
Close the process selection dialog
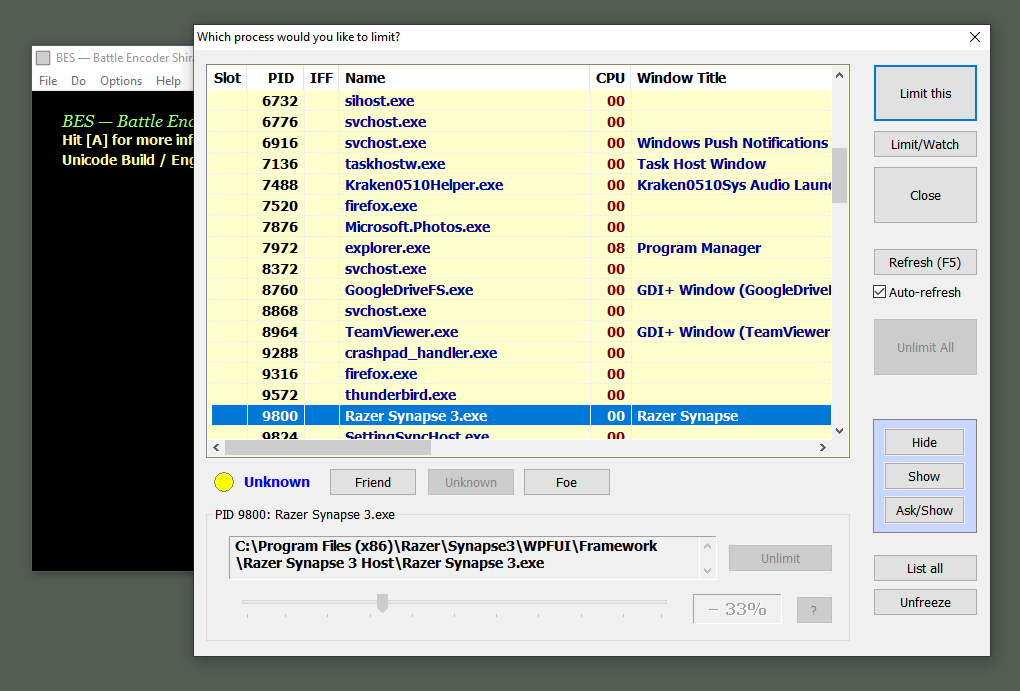[974, 37]
